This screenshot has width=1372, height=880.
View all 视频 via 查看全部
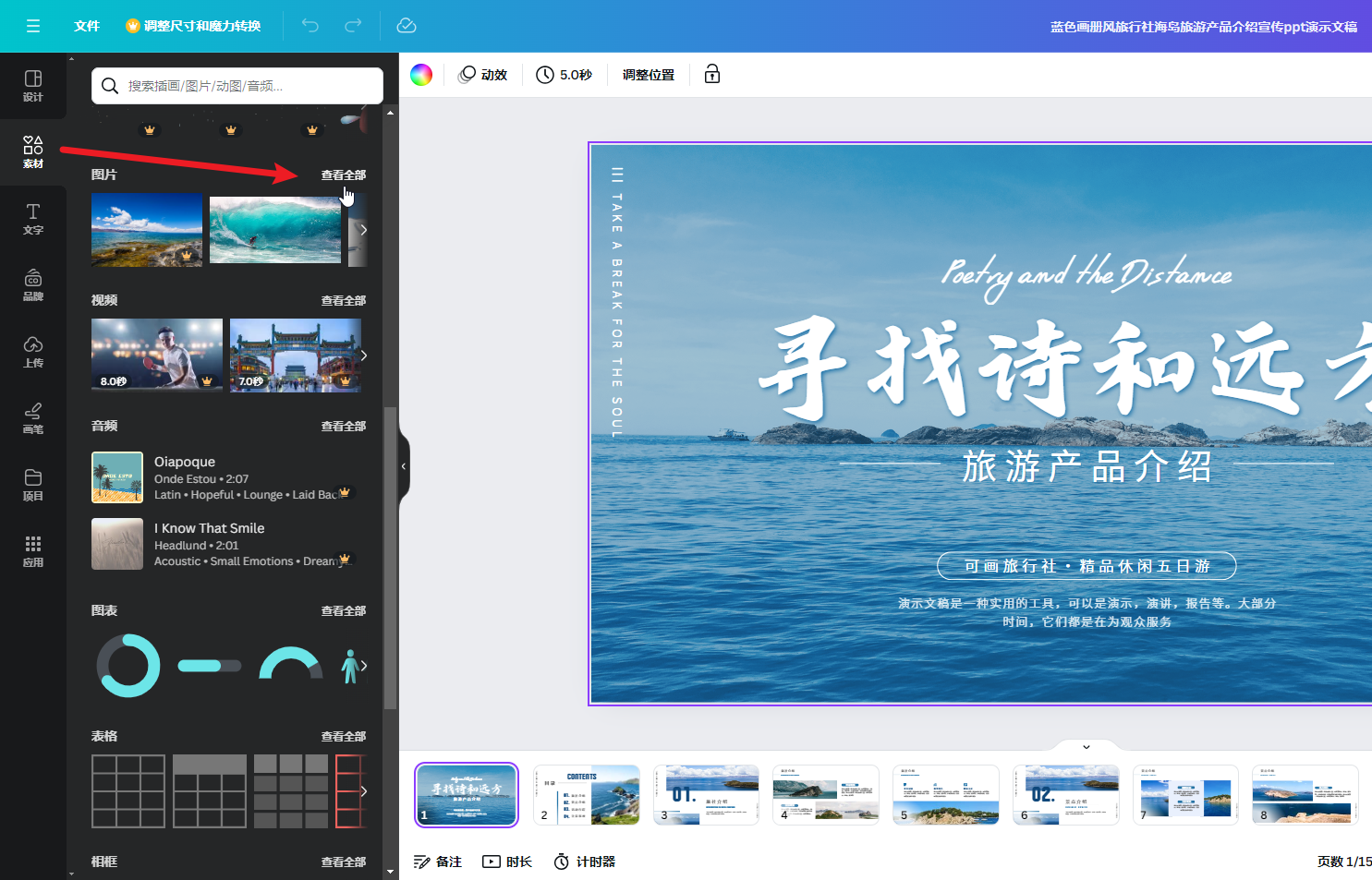pyautogui.click(x=344, y=300)
